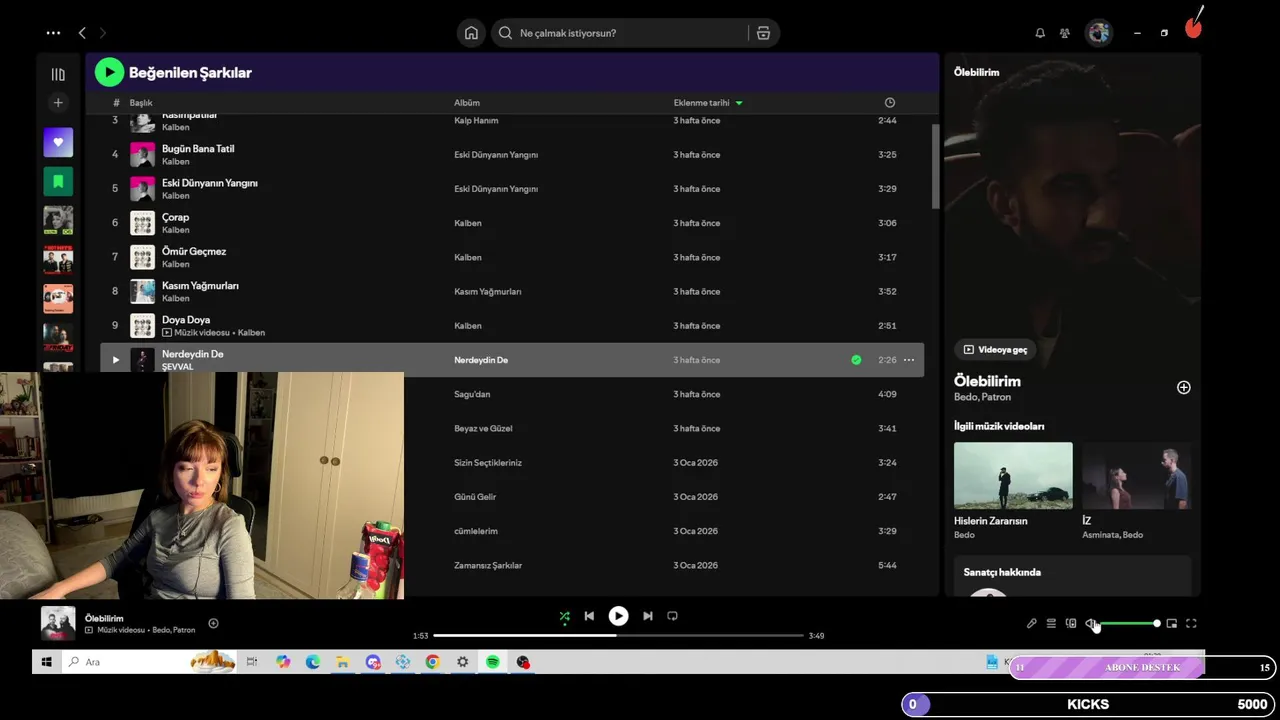Expand Your Library sidebar icon
Image resolution: width=1280 pixels, height=720 pixels.
pos(58,74)
